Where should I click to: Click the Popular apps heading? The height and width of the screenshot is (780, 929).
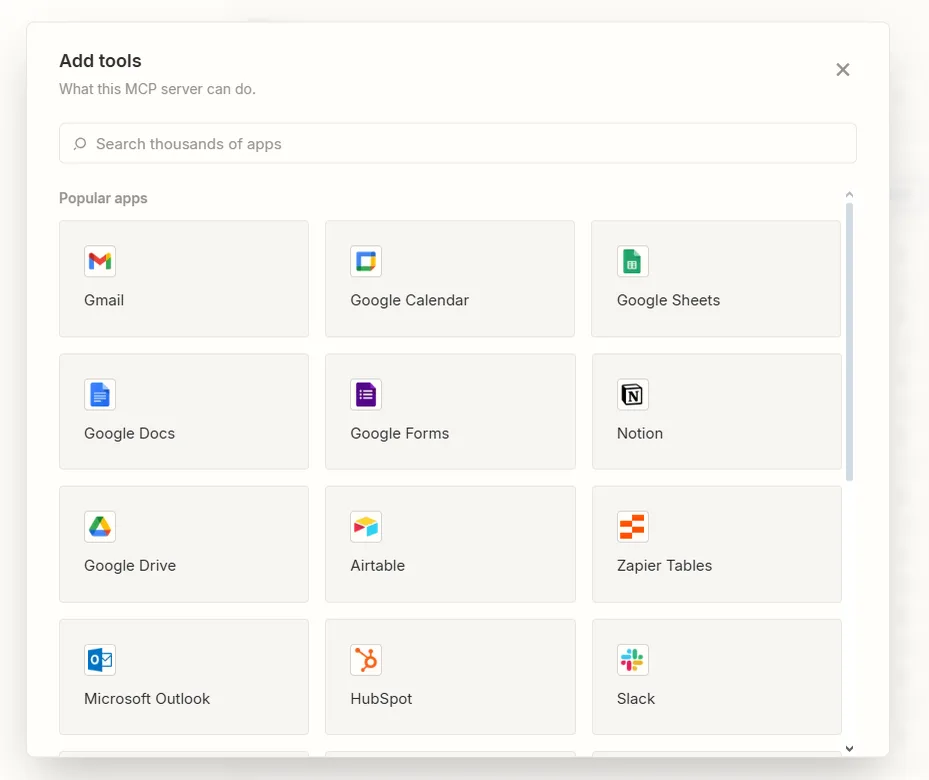pos(103,198)
